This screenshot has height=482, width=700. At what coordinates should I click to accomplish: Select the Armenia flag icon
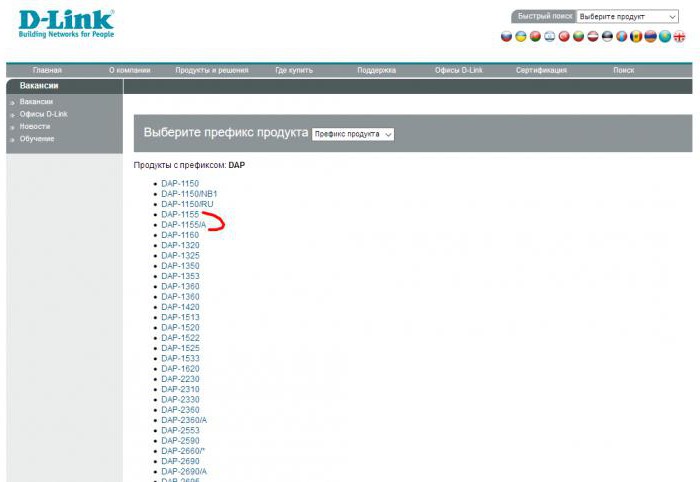[650, 37]
